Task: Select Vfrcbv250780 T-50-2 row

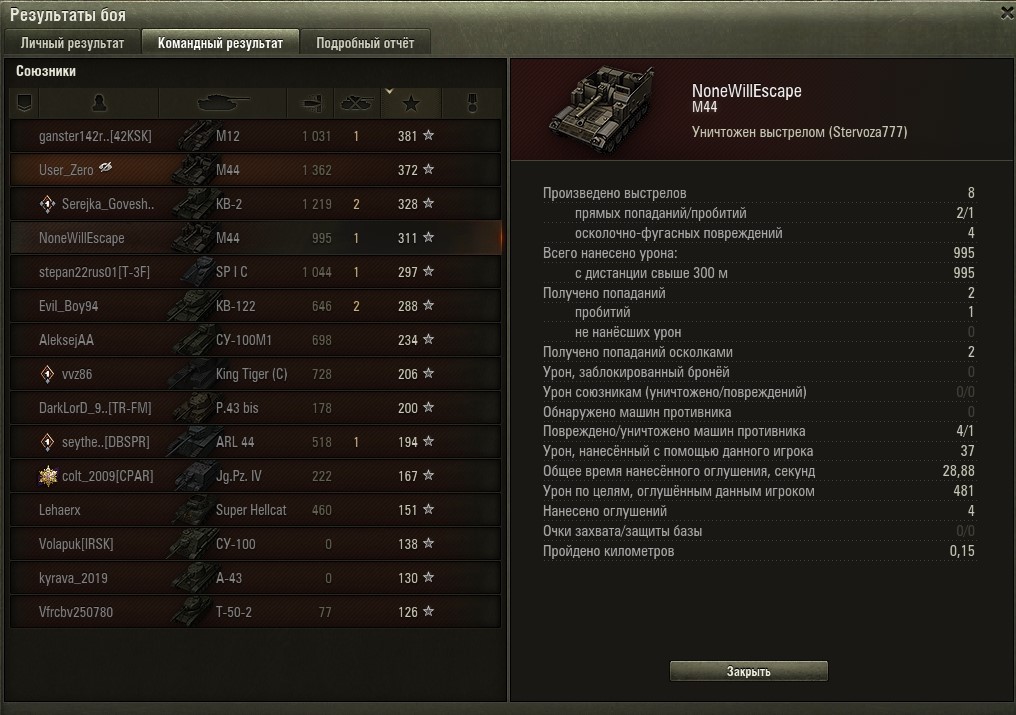Action: pos(255,612)
